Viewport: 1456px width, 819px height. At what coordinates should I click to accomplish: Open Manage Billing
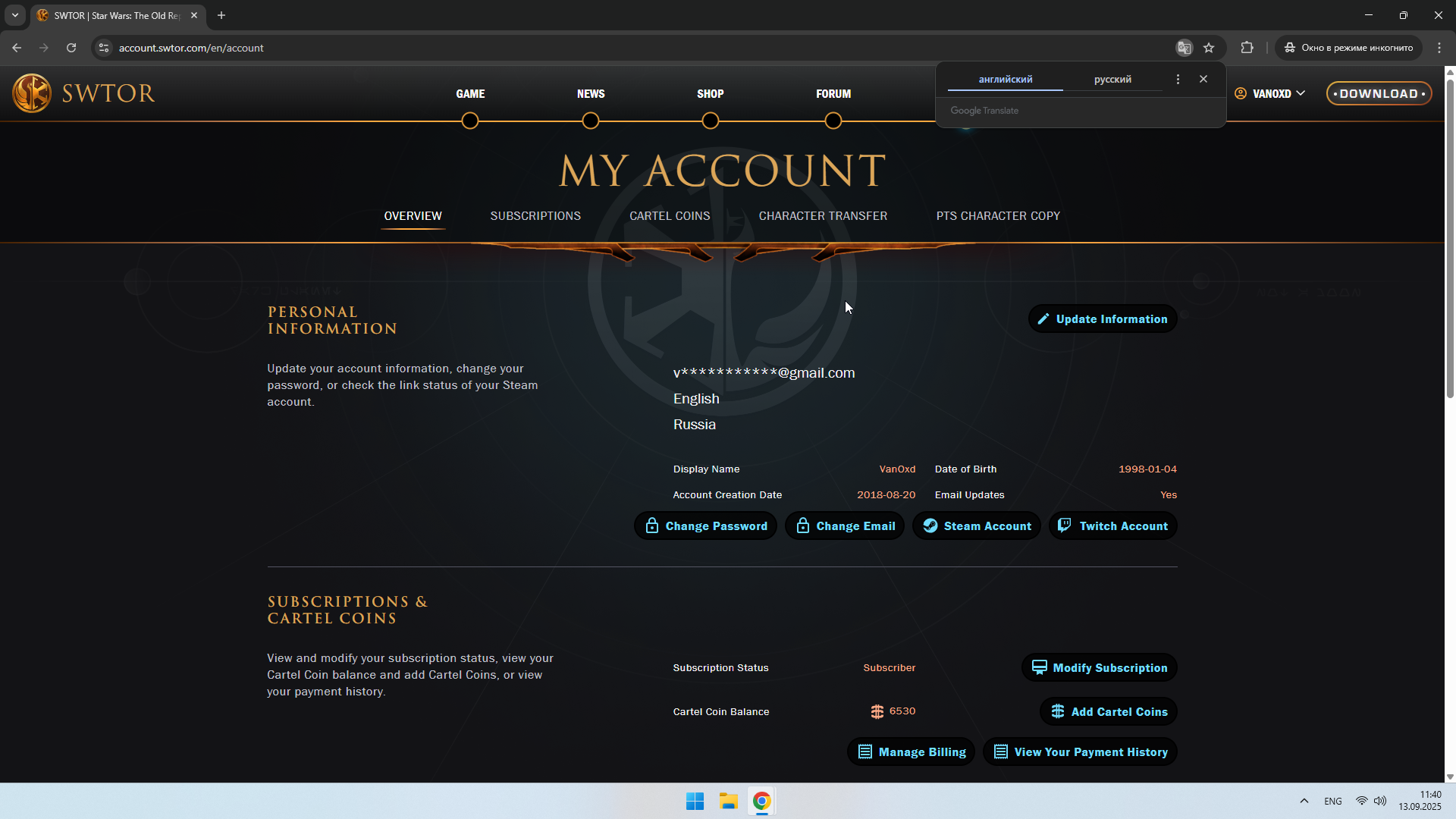point(911,752)
